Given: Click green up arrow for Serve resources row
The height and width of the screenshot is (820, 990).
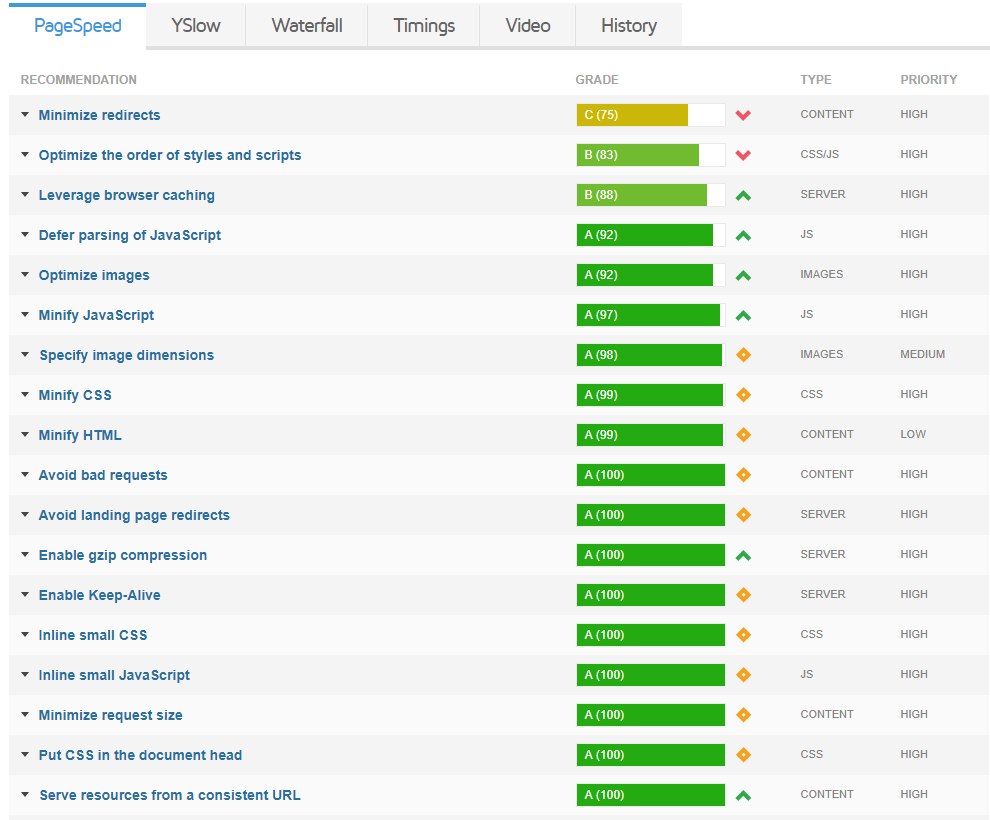Looking at the screenshot, I should pyautogui.click(x=743, y=795).
